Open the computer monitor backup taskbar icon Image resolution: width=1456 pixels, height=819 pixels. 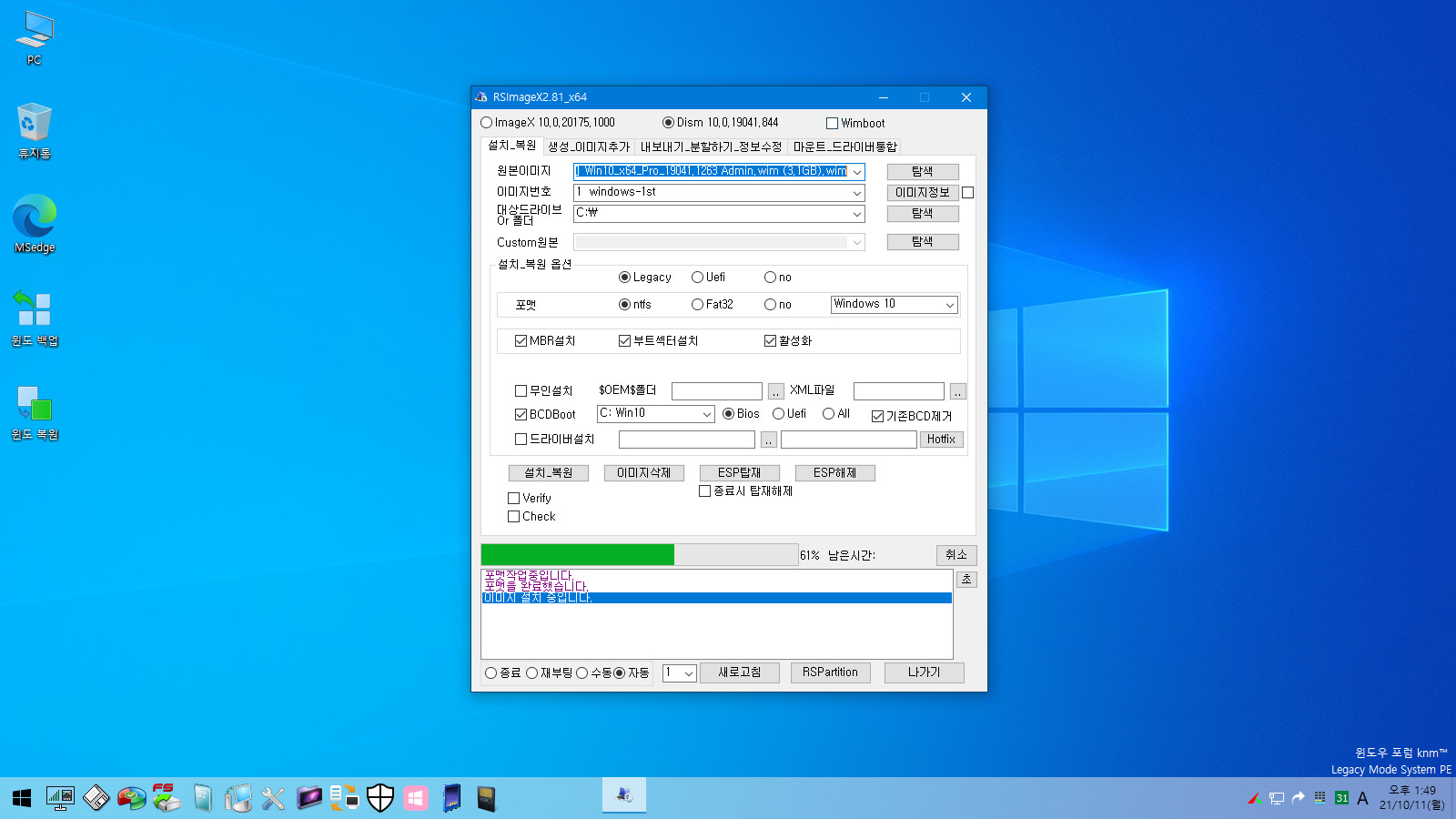pyautogui.click(x=238, y=799)
